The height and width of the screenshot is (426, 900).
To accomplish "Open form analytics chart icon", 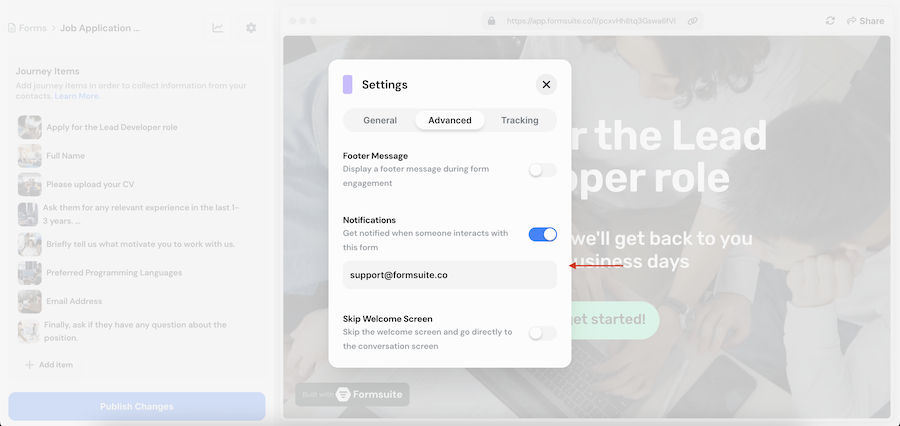I will [x=217, y=28].
